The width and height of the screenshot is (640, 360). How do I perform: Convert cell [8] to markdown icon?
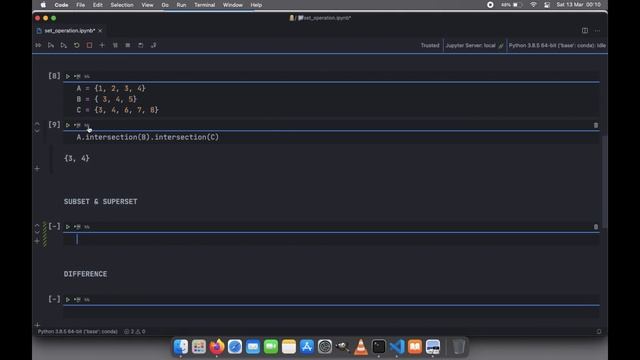[x=87, y=76]
